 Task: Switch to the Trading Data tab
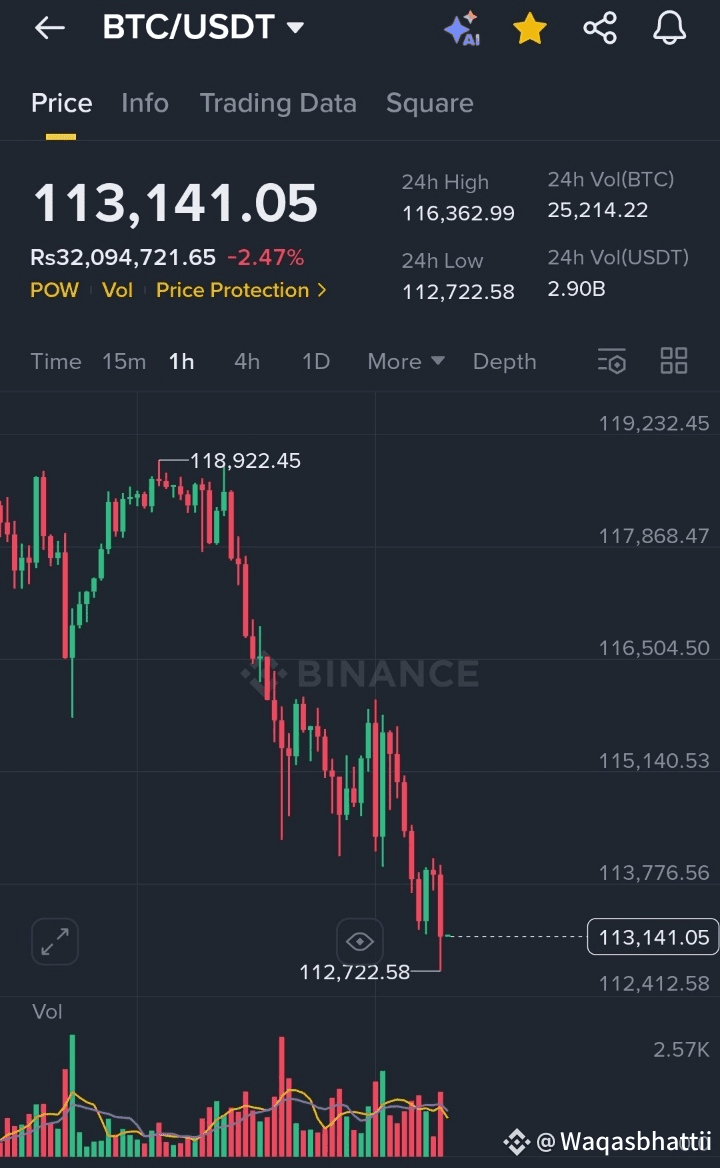tap(278, 103)
